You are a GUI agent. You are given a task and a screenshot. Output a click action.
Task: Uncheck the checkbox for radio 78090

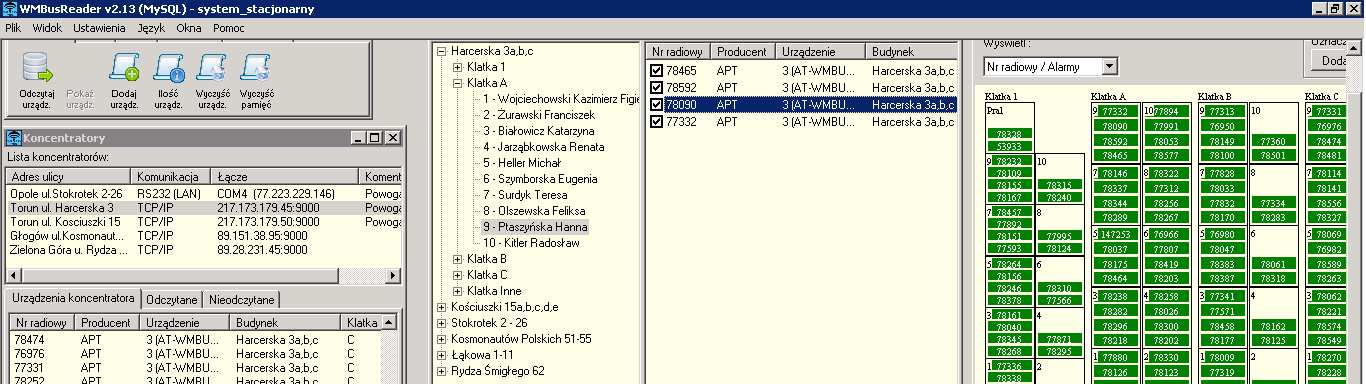(656, 105)
